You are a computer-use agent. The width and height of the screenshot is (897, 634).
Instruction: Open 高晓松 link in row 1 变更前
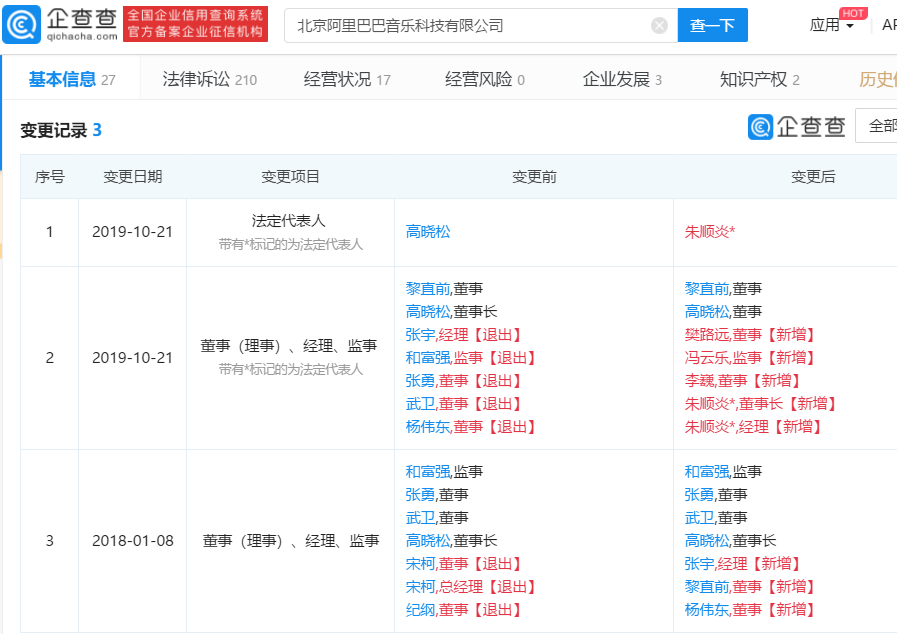[428, 232]
